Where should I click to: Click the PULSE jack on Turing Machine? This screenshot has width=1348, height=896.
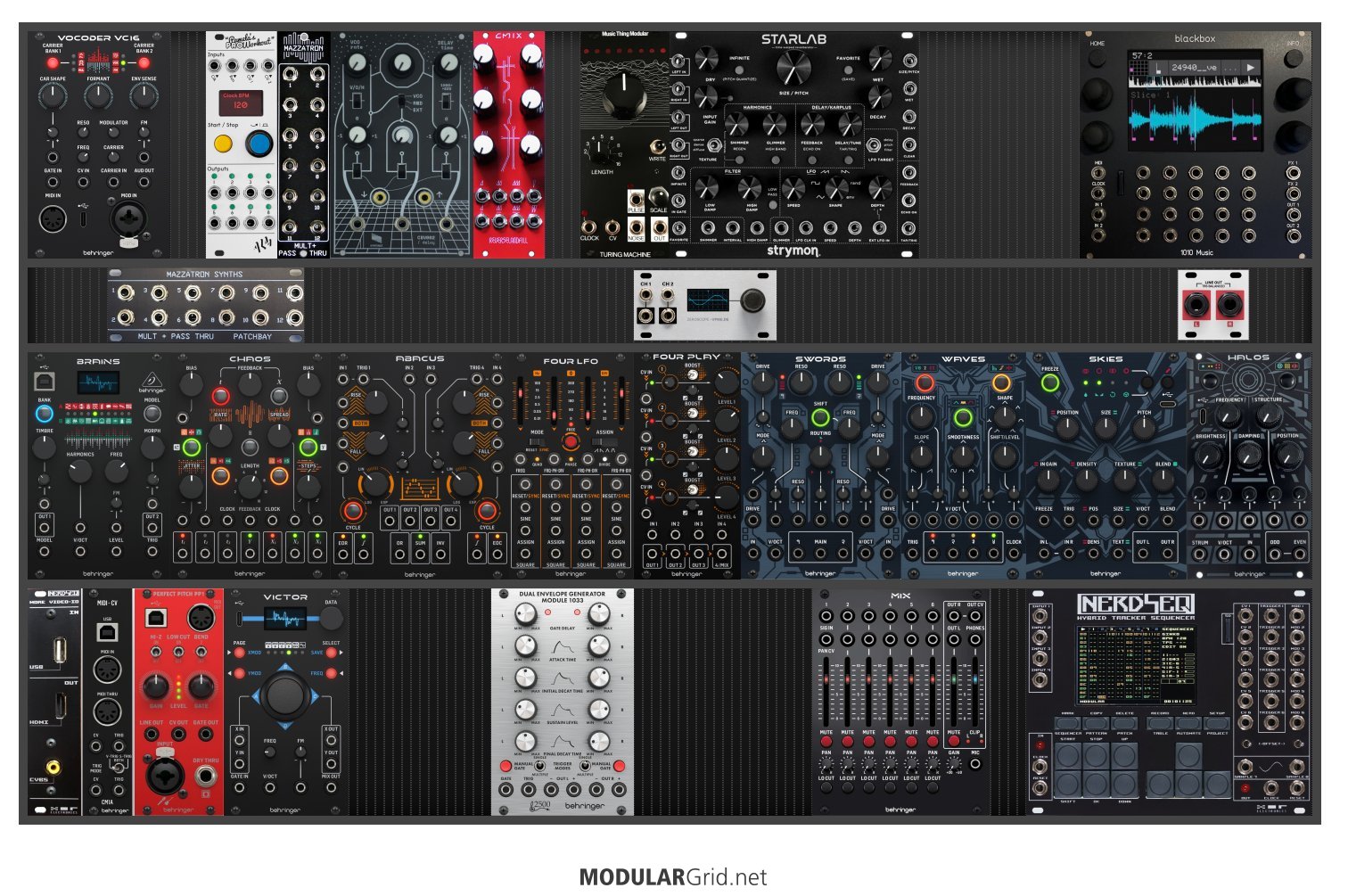[636, 199]
